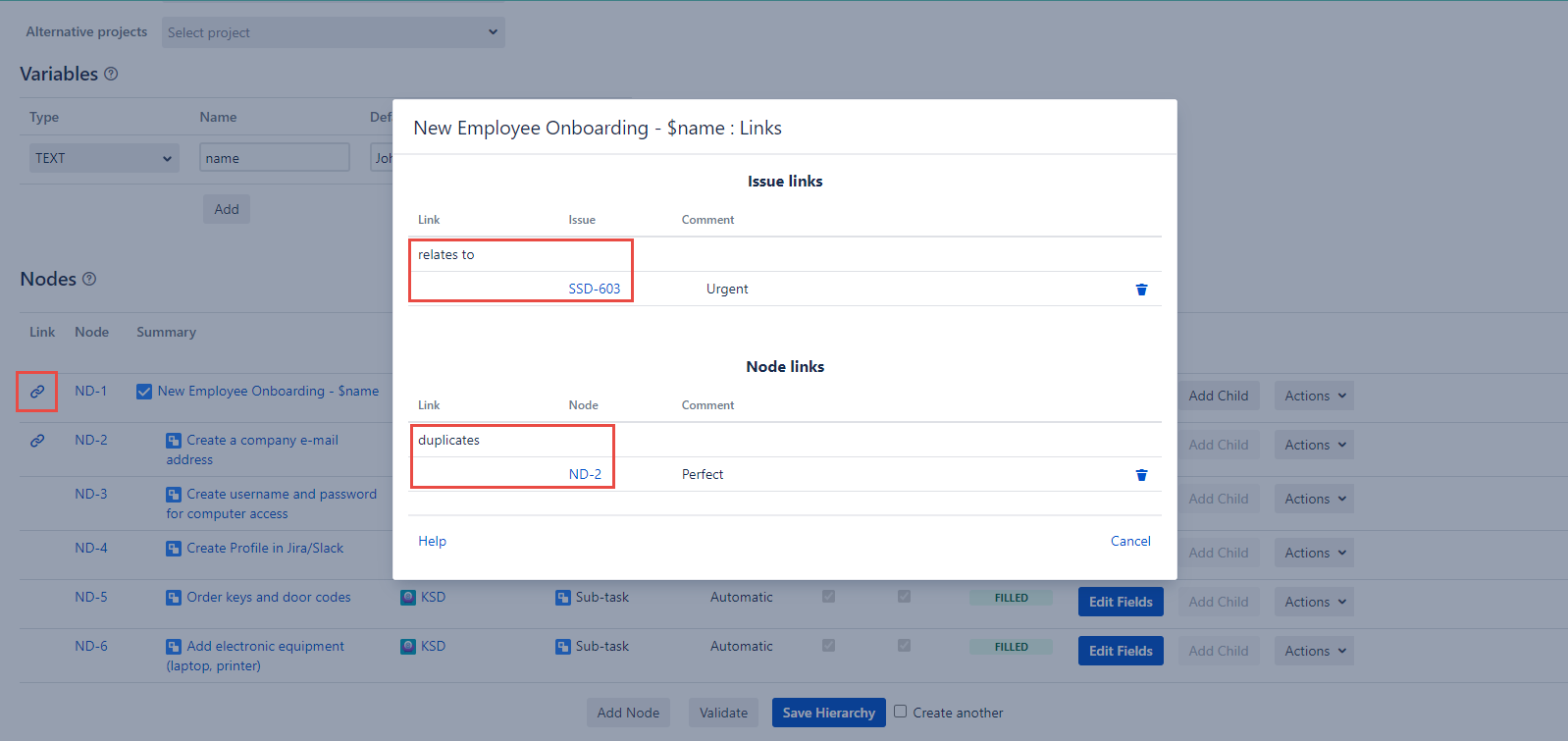Click the Save Hierarchy button

828,713
